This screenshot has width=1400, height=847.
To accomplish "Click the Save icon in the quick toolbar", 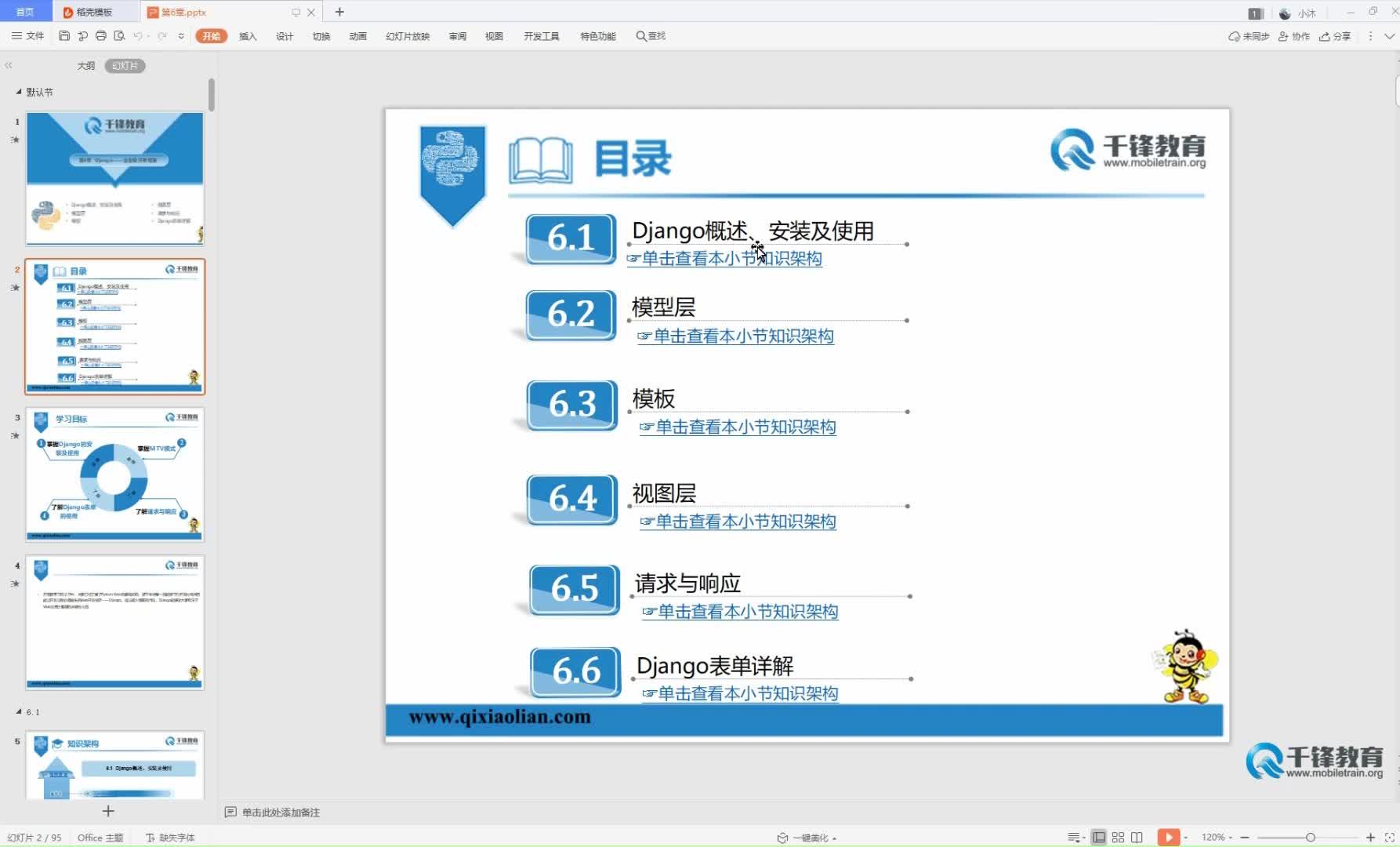I will click(64, 36).
